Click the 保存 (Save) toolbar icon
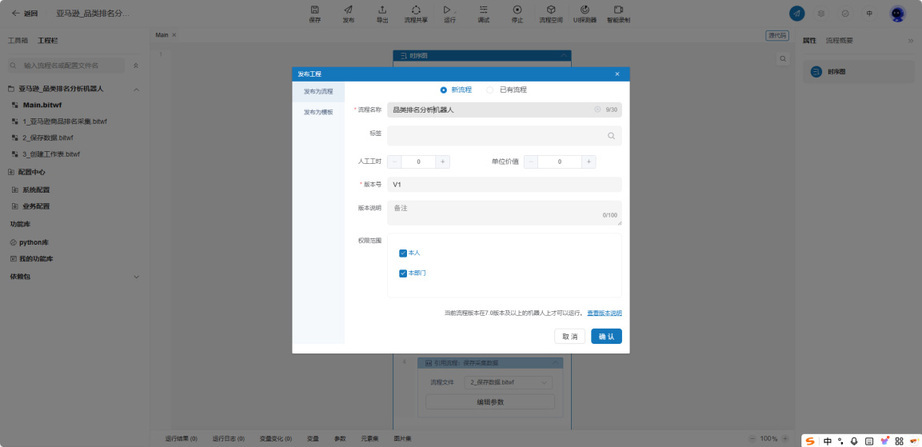The width and height of the screenshot is (922, 447). coord(315,10)
